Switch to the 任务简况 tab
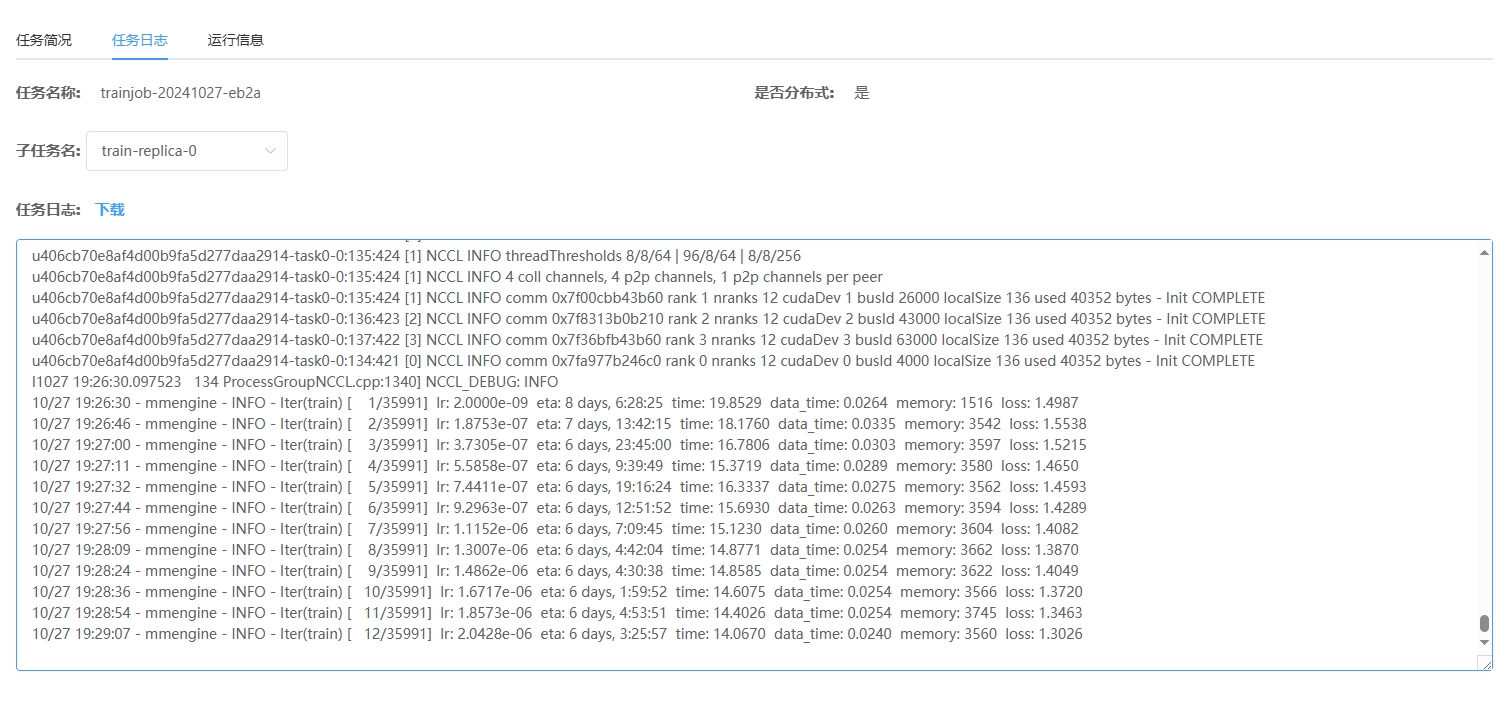This screenshot has width=1508, height=708. (x=44, y=40)
